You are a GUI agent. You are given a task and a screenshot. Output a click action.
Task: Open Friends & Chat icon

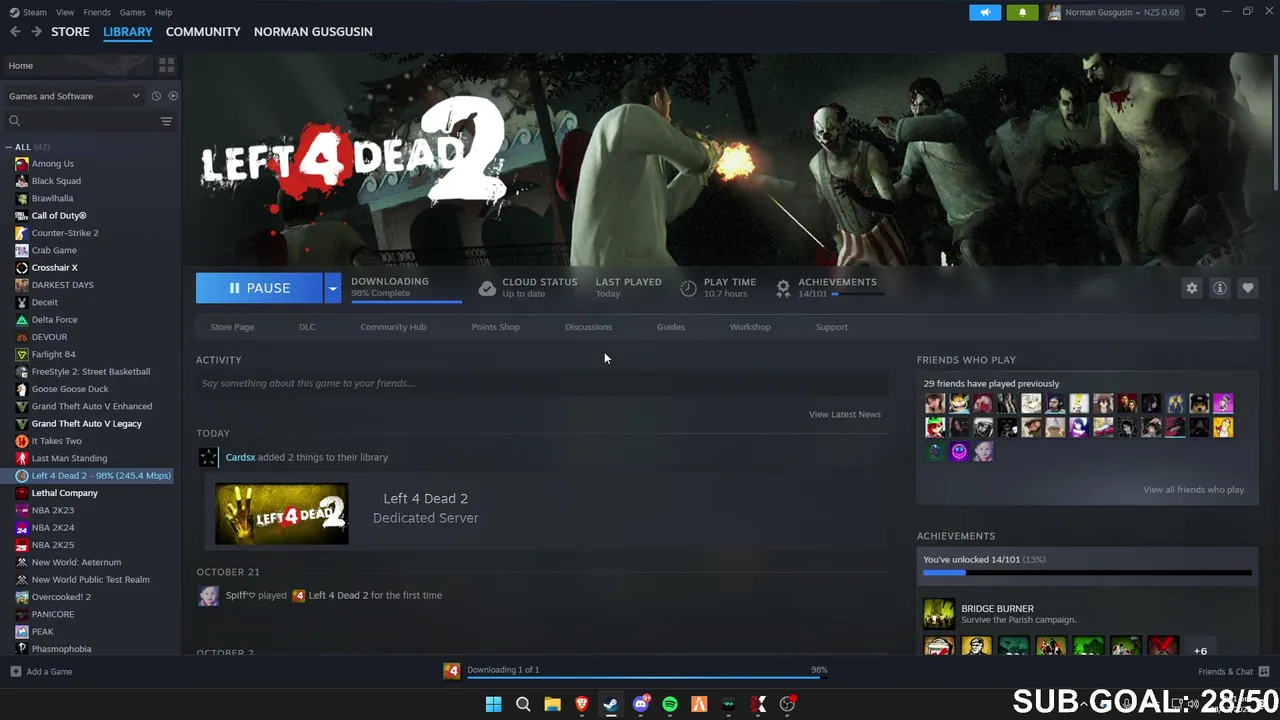1263,671
